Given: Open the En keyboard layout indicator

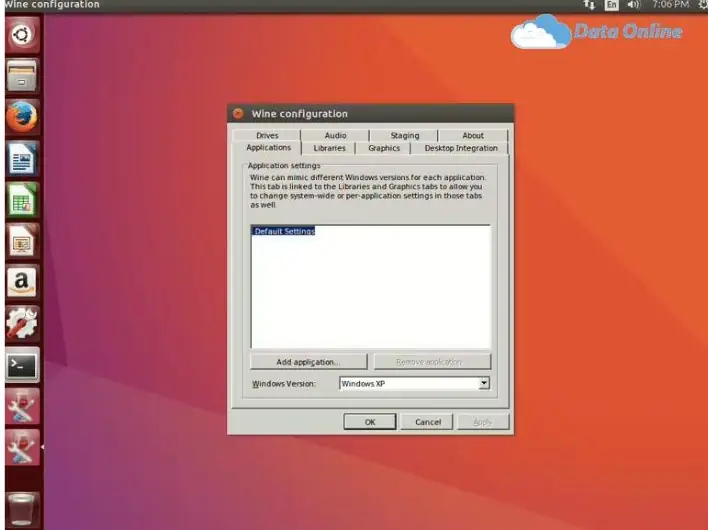Looking at the screenshot, I should [611, 5].
